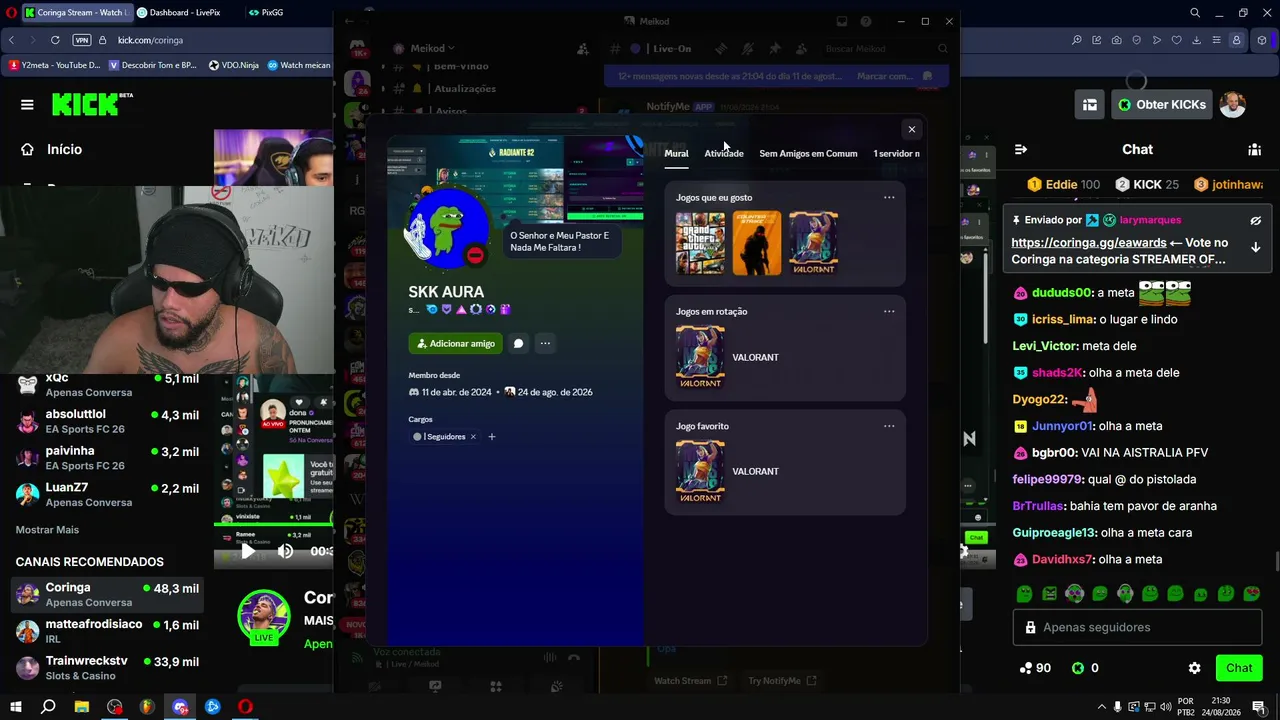Close the Discord profile popup
Image resolution: width=1280 pixels, height=720 pixels.
[x=911, y=129]
